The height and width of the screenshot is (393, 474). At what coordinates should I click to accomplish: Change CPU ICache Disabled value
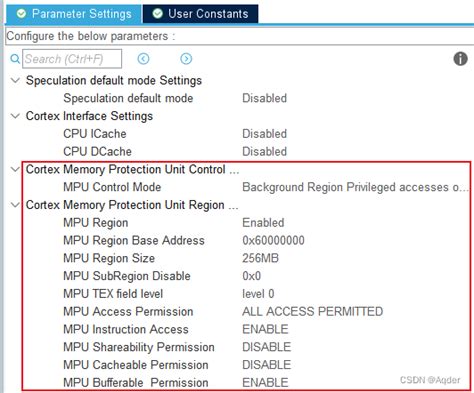264,134
